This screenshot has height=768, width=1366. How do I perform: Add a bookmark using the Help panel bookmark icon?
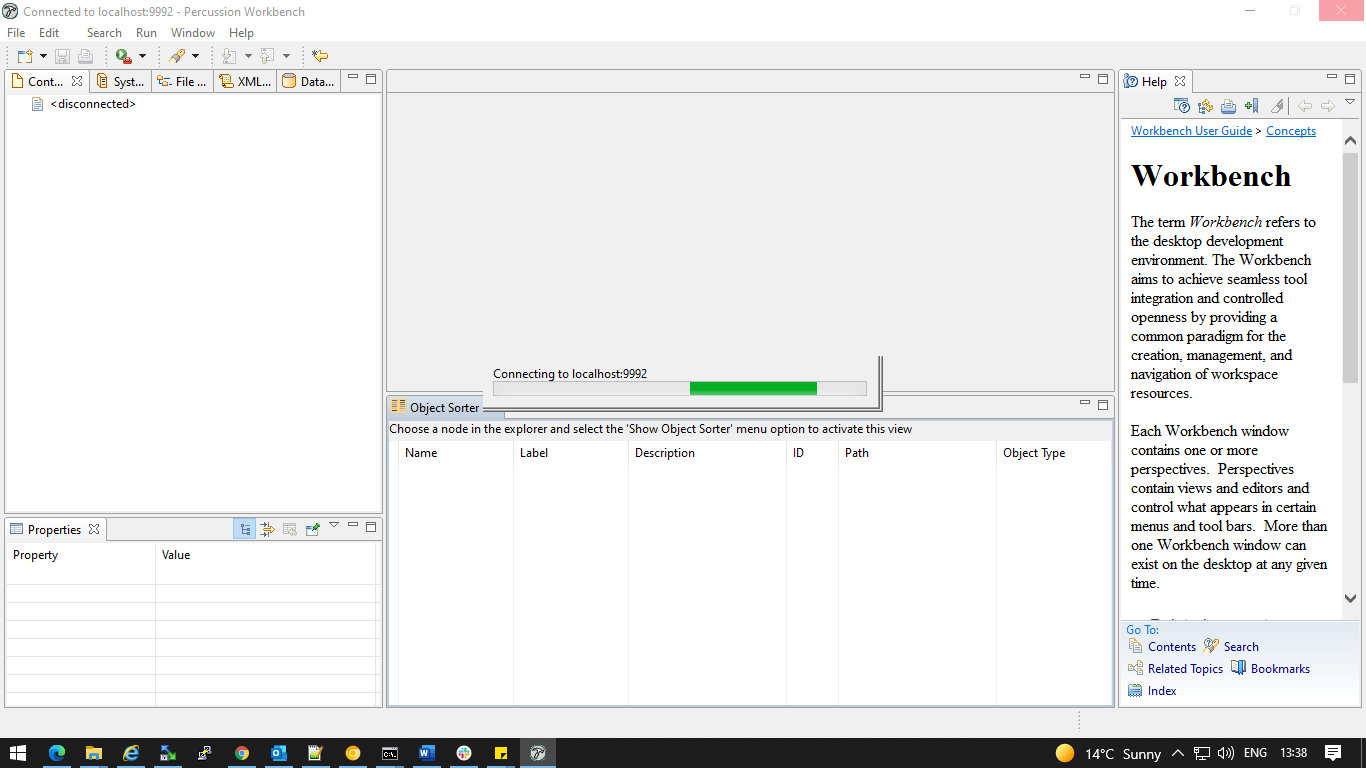1250,106
